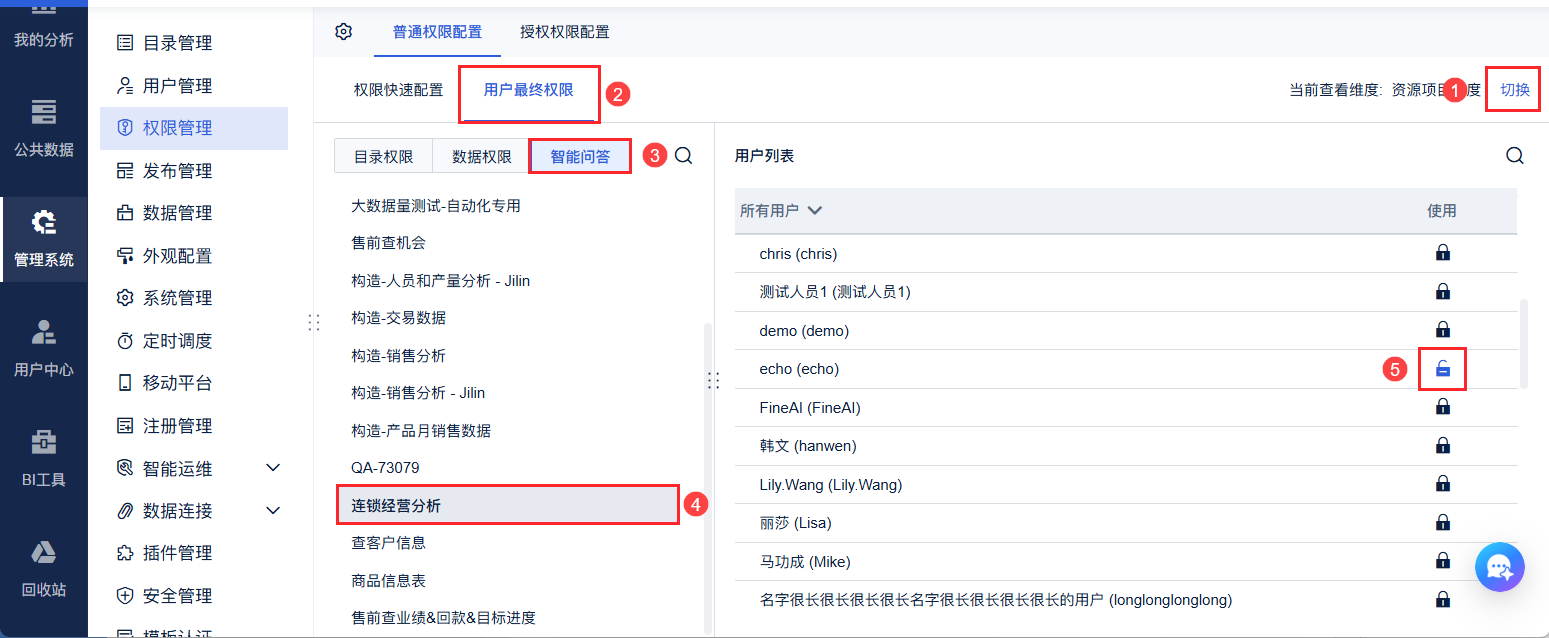Viewport: 1549px width, 638px height.
Task: Toggle usage lock for chris user
Action: pos(1442,253)
